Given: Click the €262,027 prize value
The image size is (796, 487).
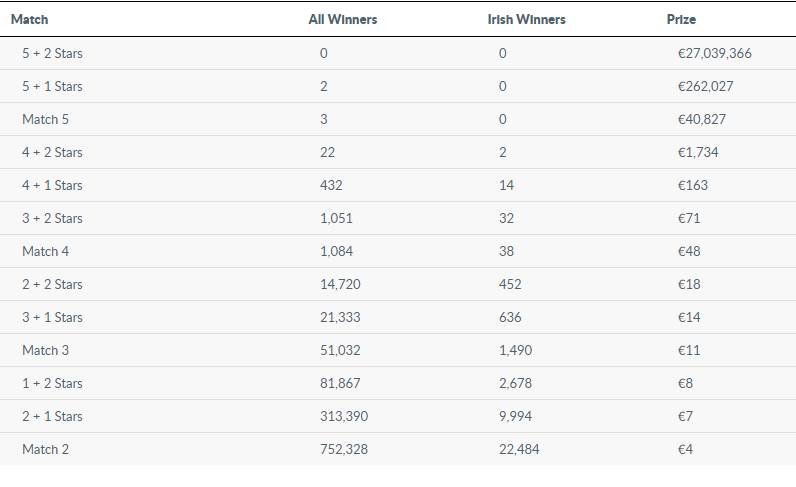Looking at the screenshot, I should coord(705,86).
